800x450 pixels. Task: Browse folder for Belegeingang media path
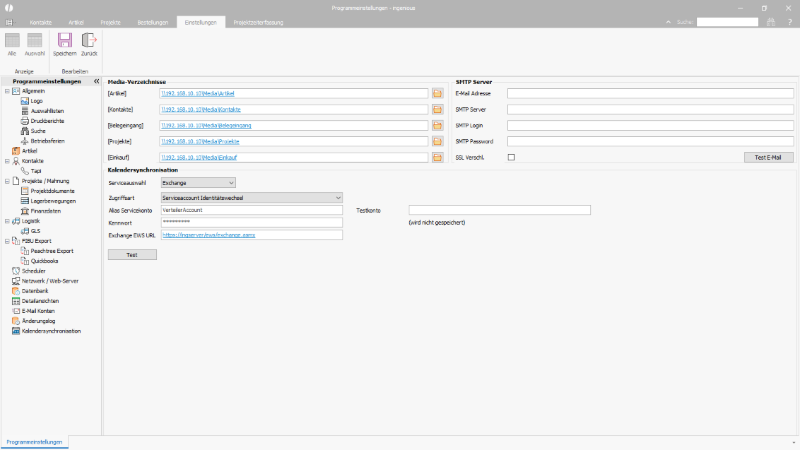tap(437, 126)
